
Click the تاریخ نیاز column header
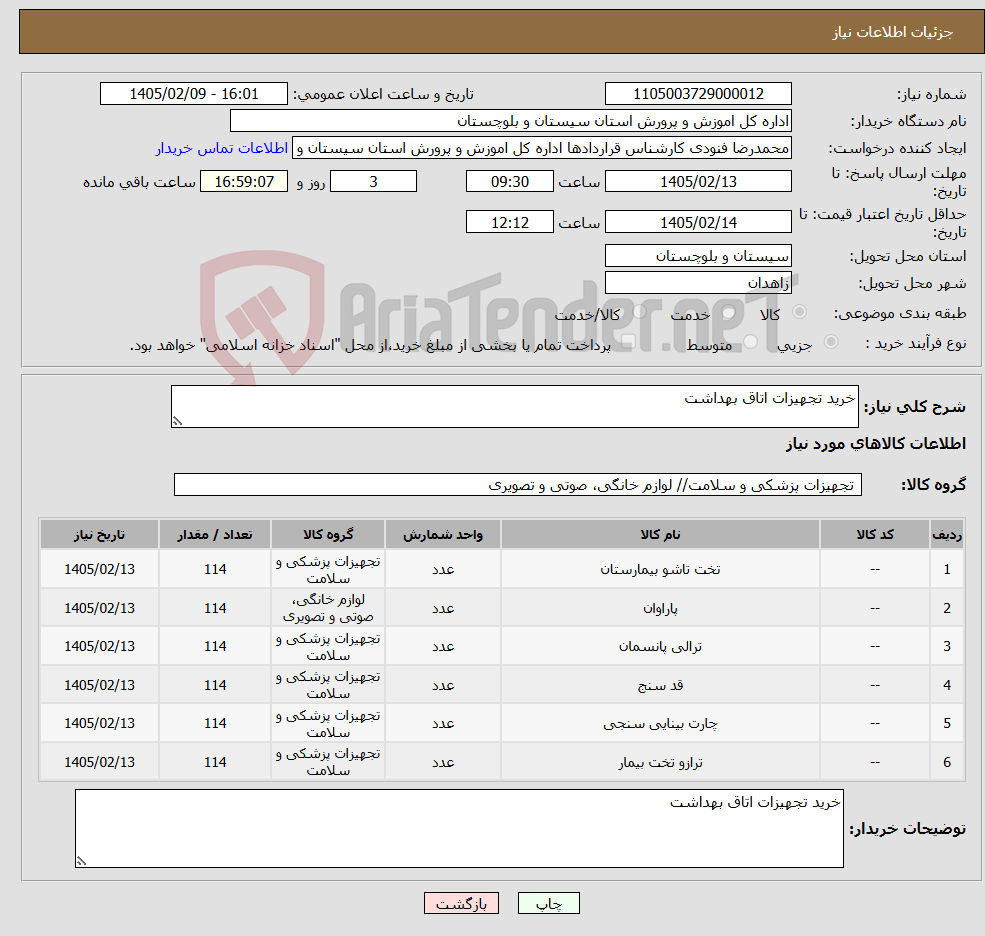click(x=99, y=535)
